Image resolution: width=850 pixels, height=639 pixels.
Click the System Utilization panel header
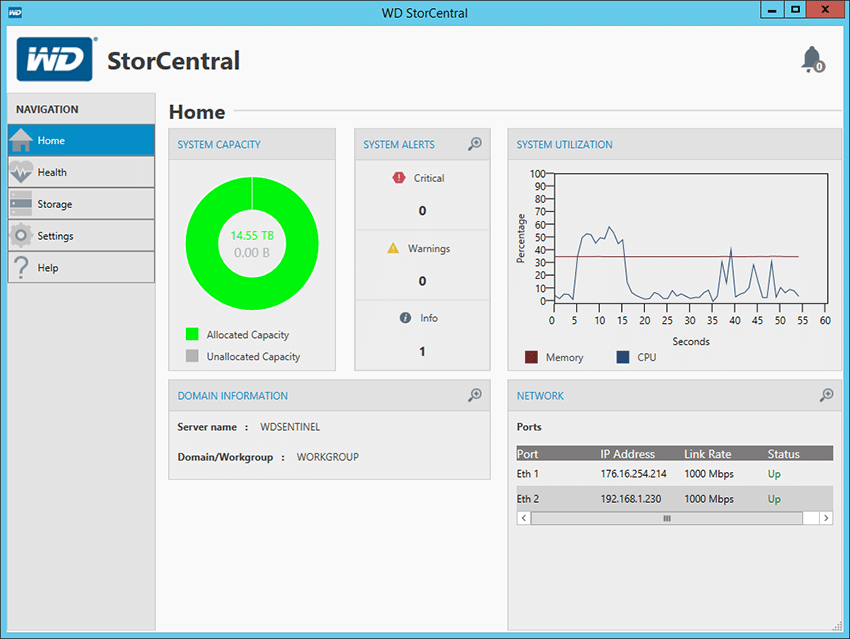point(674,144)
